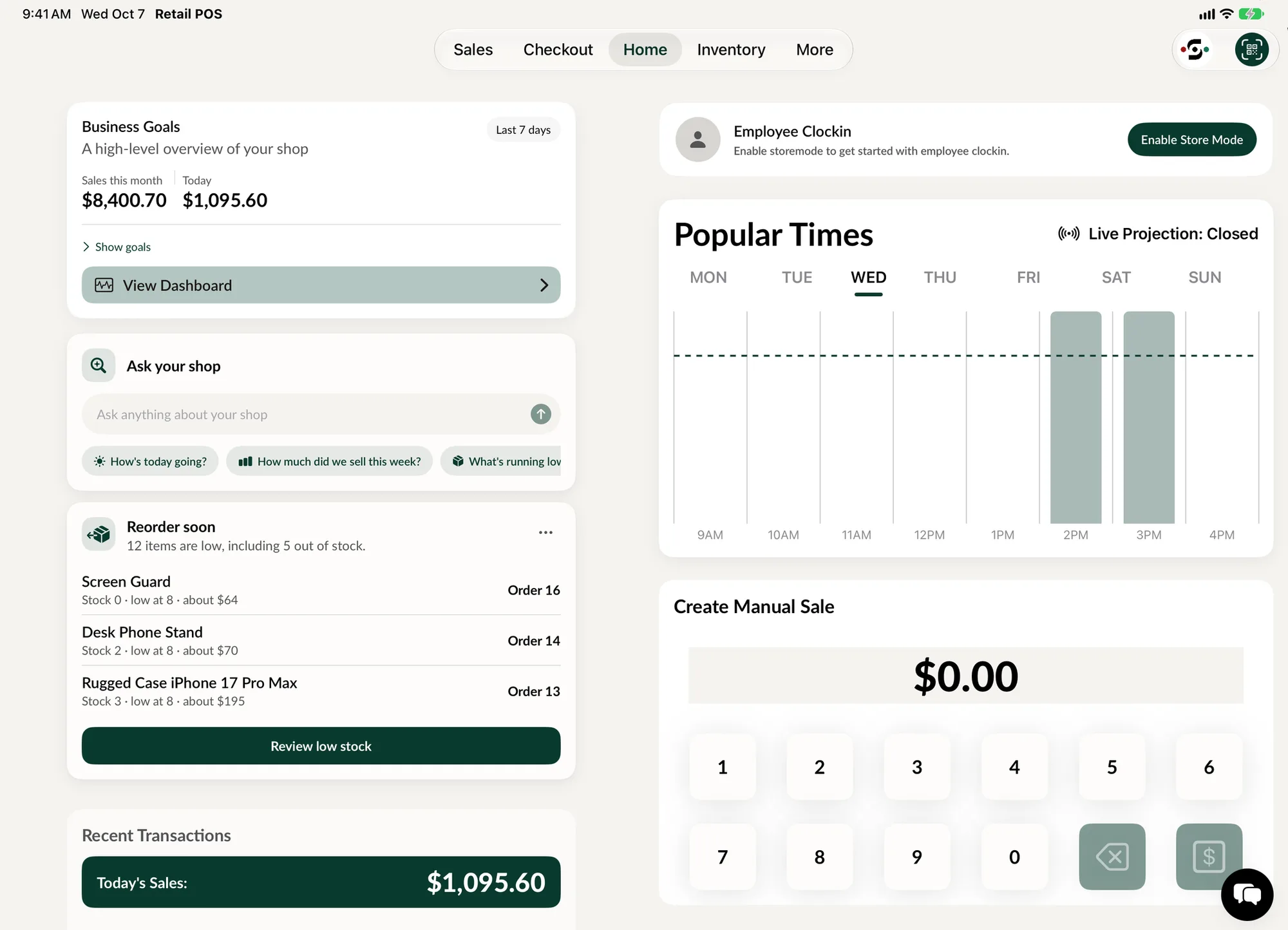The width and height of the screenshot is (1288, 930).
Task: Submit question with the up-arrow send icon
Action: [541, 414]
